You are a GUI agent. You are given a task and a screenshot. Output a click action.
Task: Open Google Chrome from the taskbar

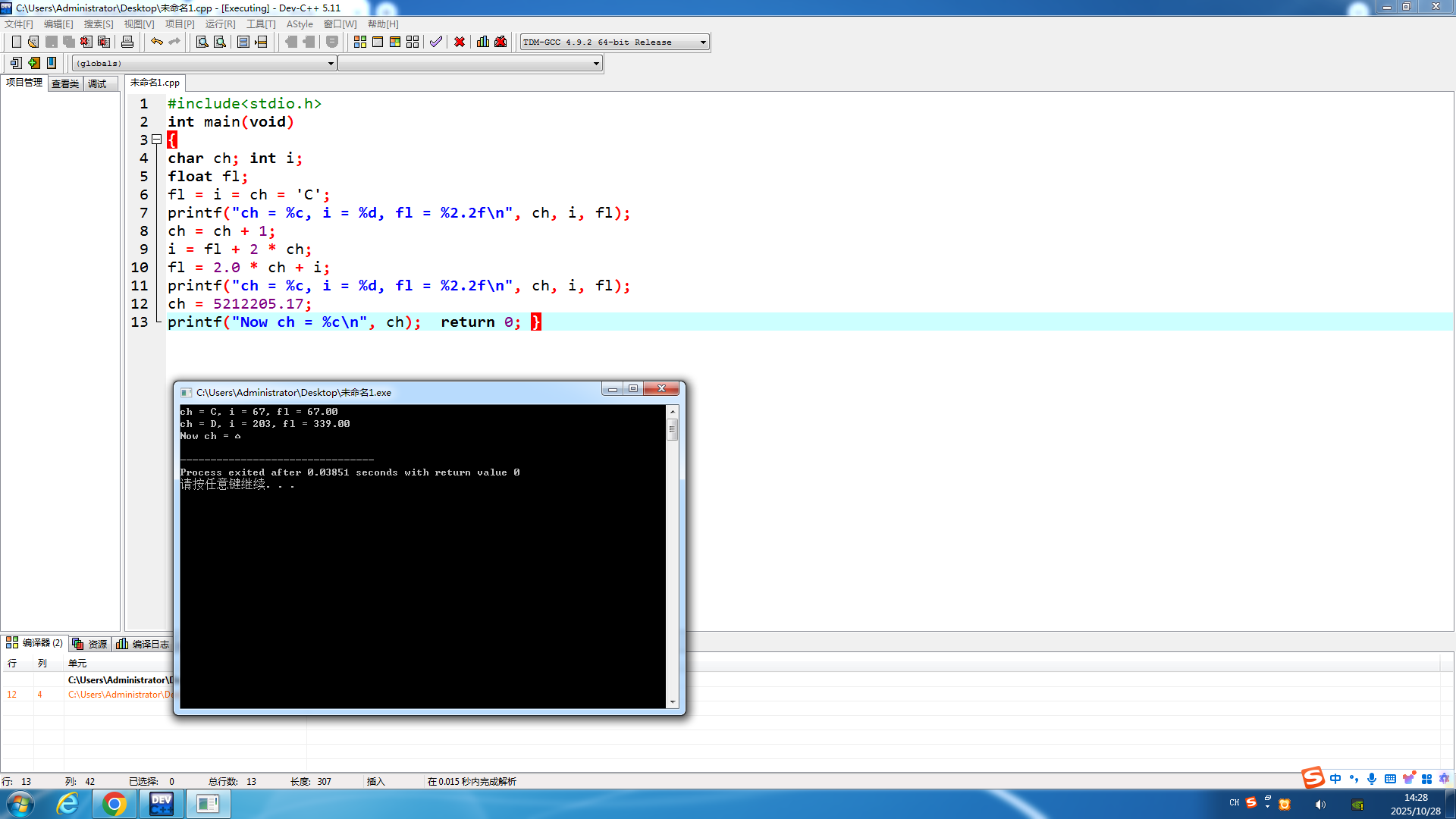pyautogui.click(x=114, y=804)
